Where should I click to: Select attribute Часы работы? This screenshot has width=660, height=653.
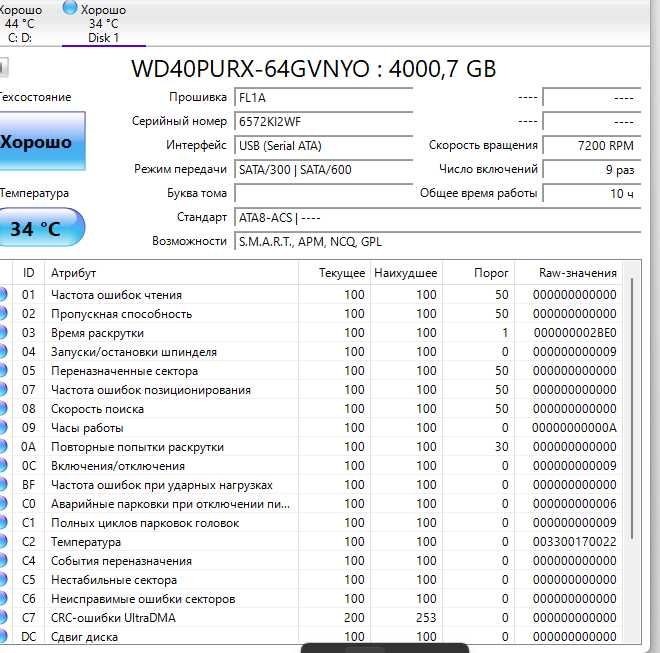click(87, 428)
